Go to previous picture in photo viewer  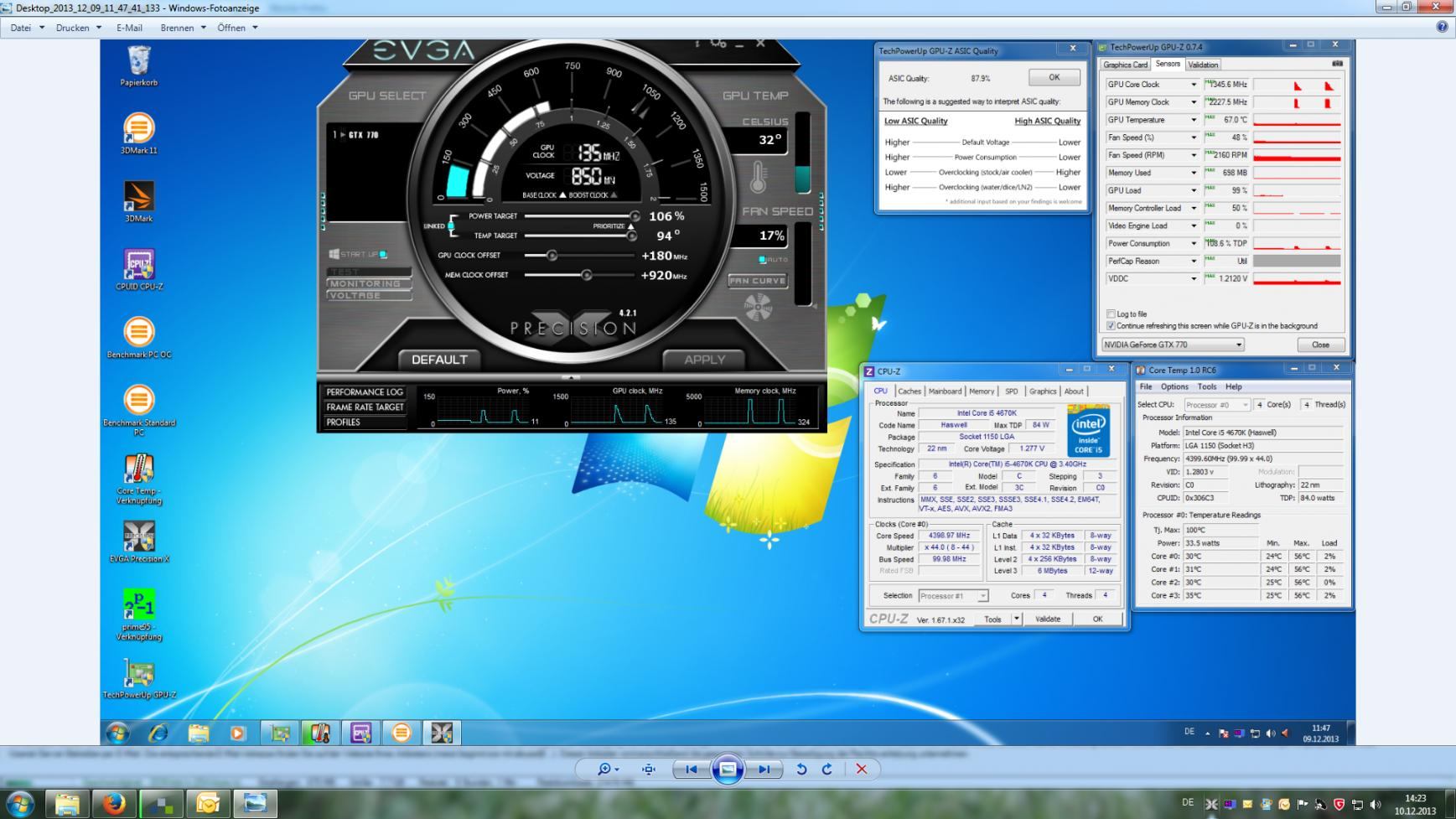coord(691,769)
